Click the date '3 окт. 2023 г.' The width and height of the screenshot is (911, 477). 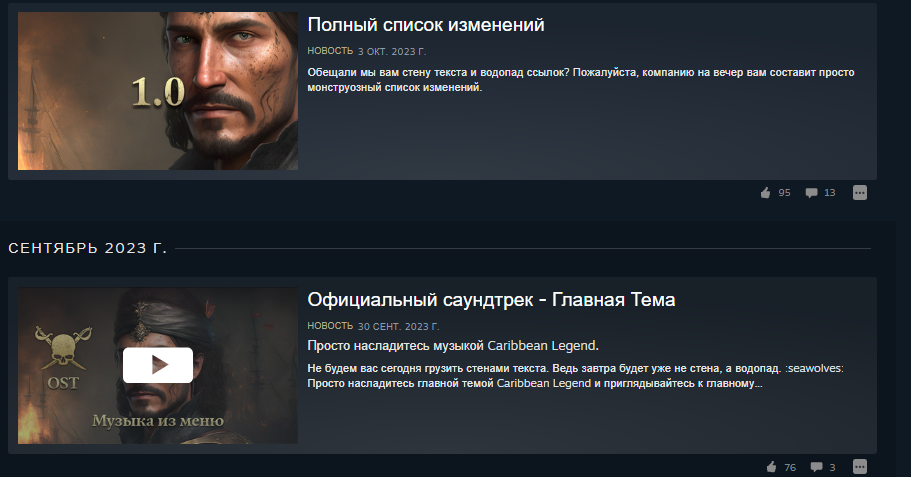pos(392,52)
